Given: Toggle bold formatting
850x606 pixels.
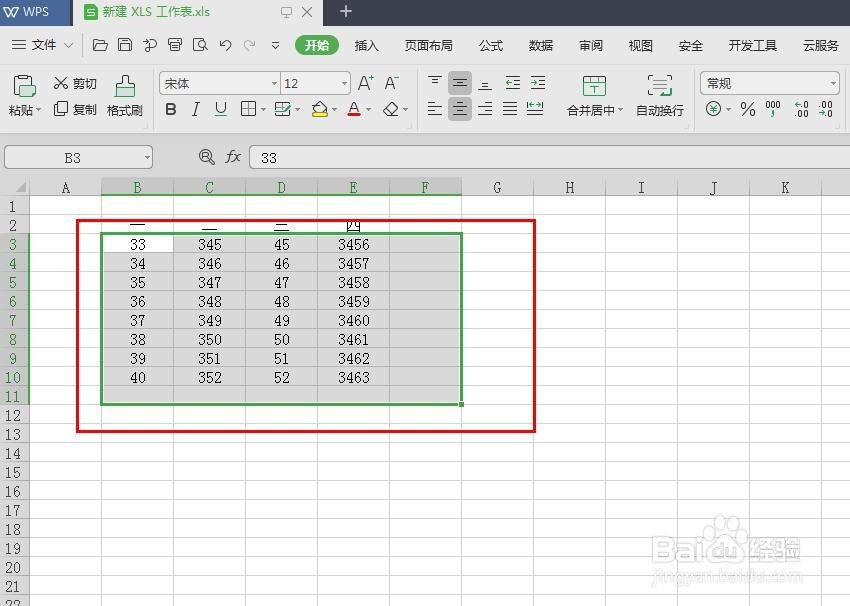Looking at the screenshot, I should pyautogui.click(x=171, y=109).
